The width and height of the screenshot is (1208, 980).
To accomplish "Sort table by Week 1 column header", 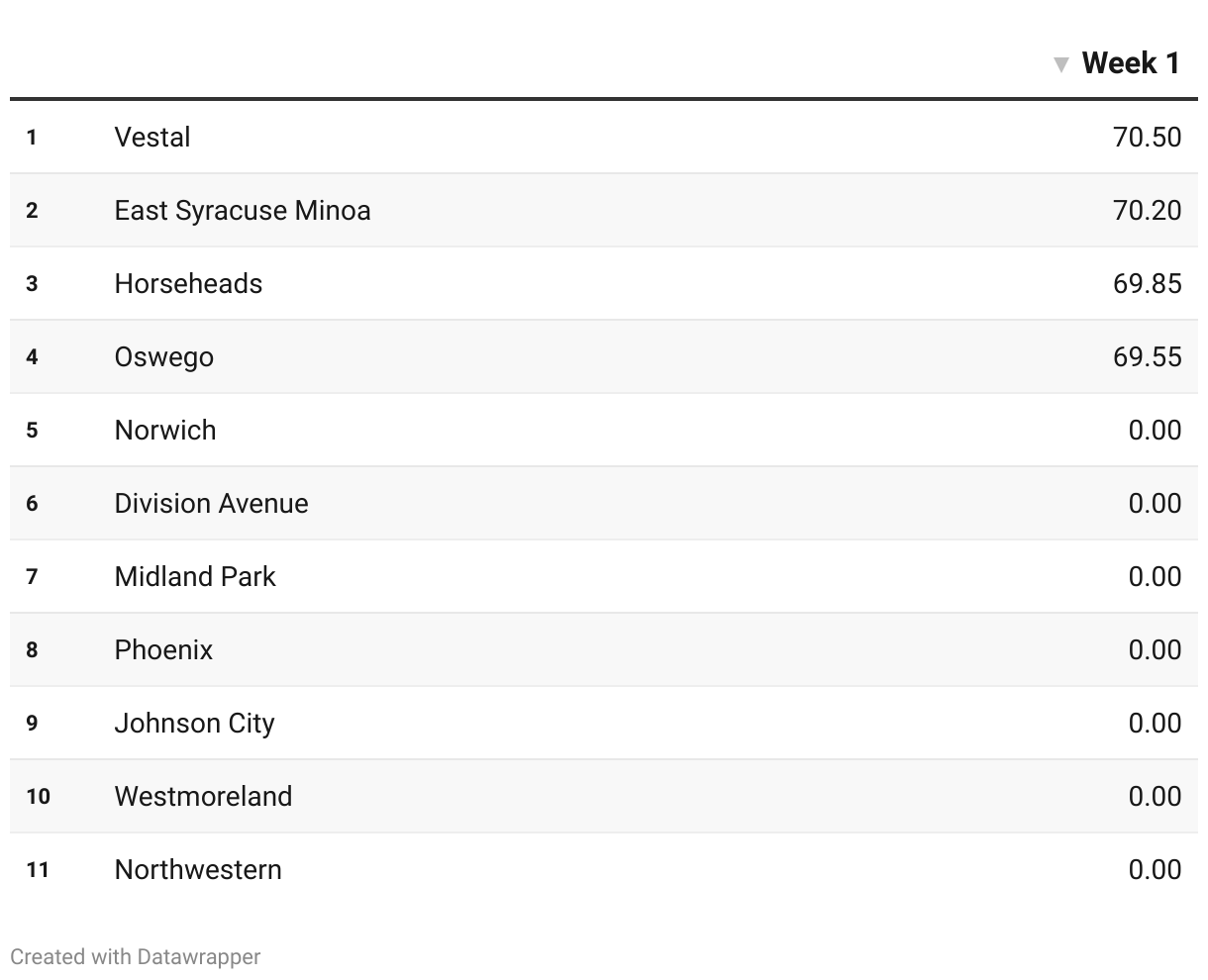I will (1130, 63).
